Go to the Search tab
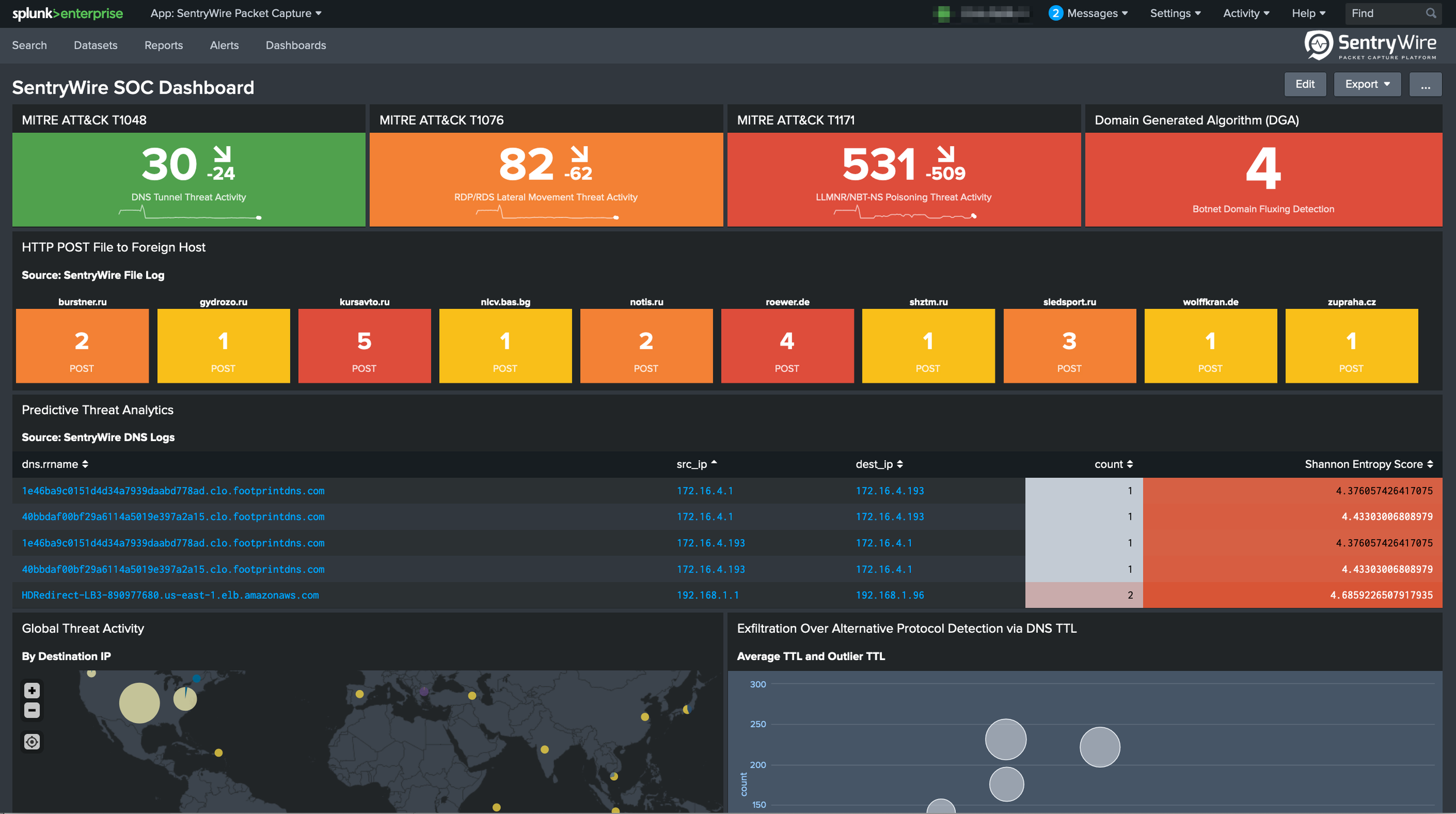 29,45
